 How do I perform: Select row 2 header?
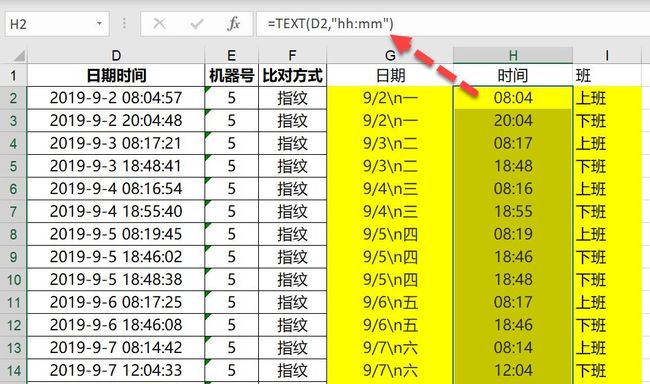pos(13,98)
